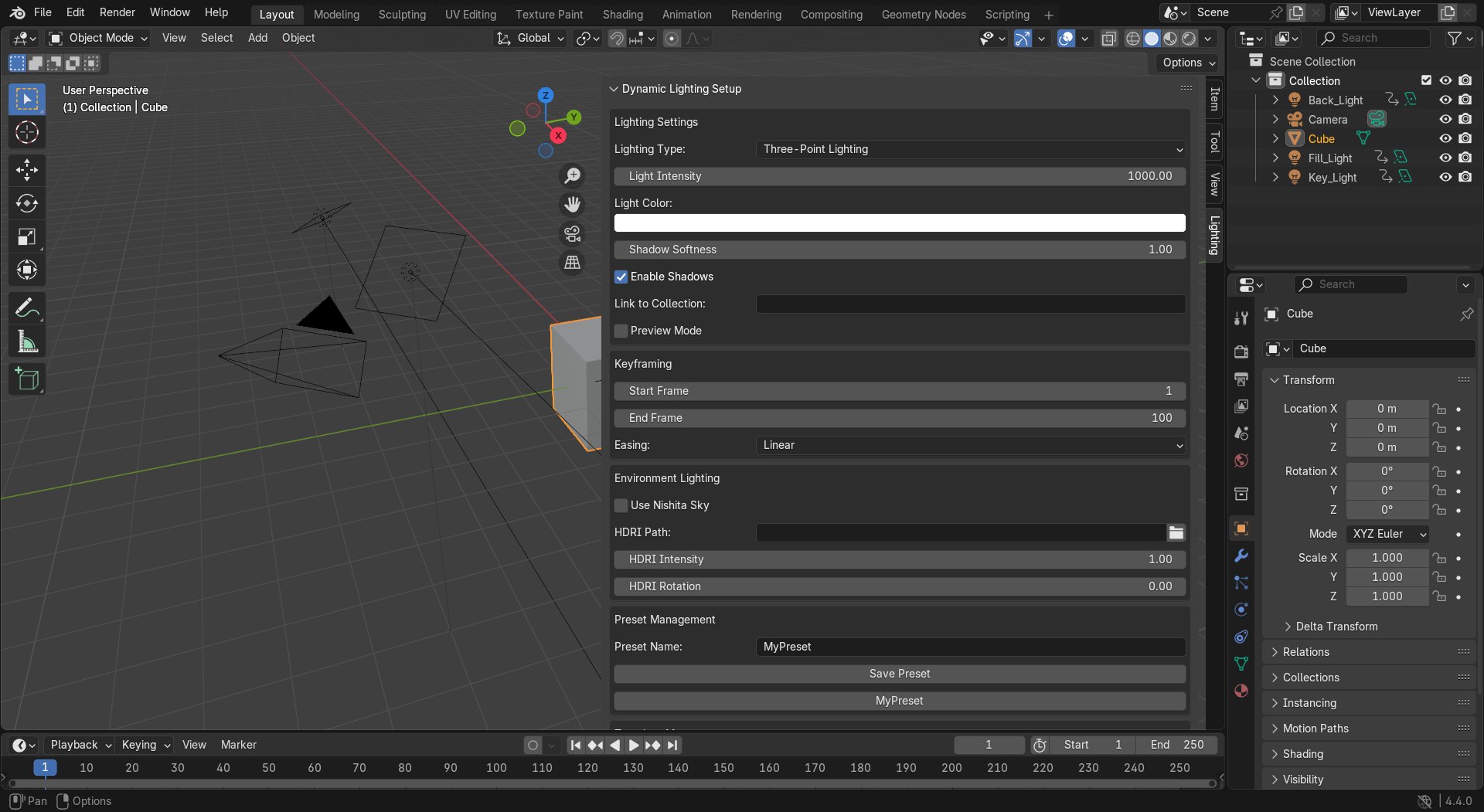Select the Add Cube tool

click(27, 379)
